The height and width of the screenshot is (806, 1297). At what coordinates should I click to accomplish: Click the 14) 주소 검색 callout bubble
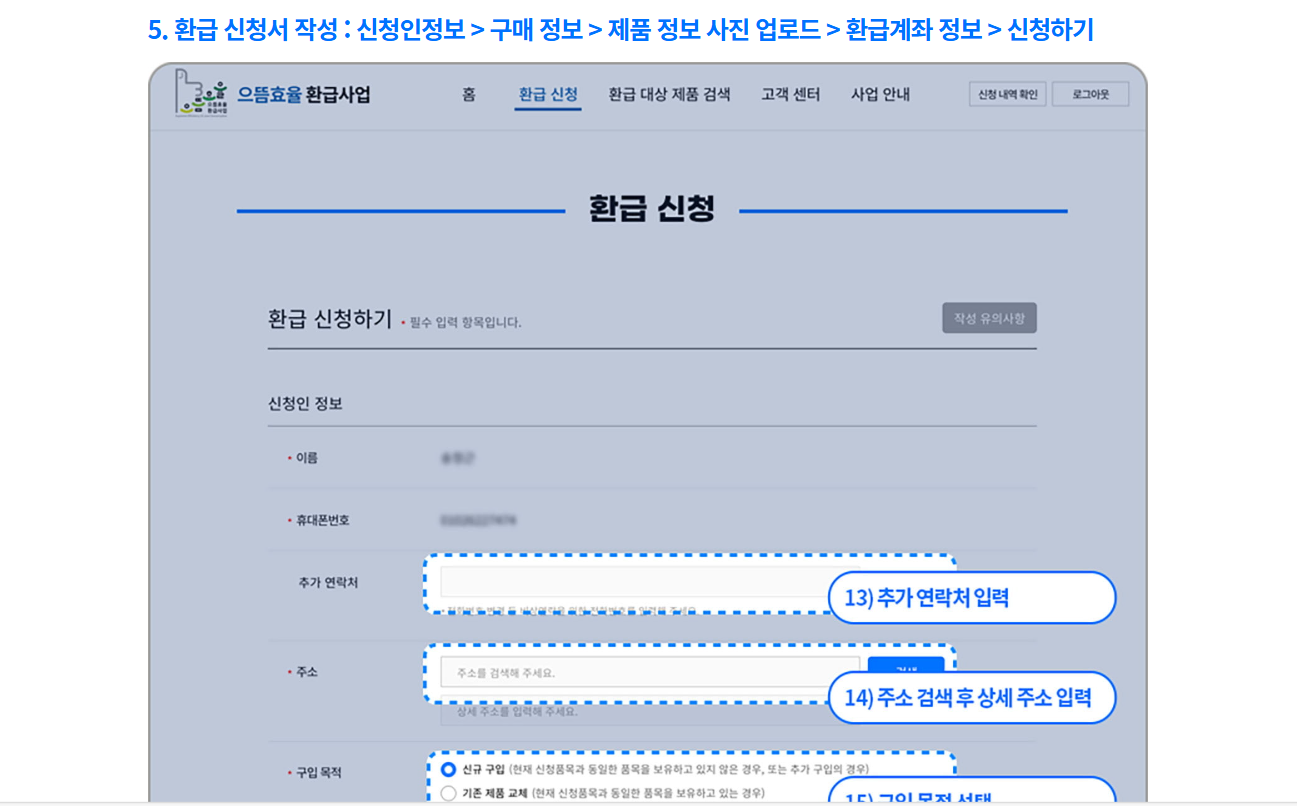pos(971,697)
